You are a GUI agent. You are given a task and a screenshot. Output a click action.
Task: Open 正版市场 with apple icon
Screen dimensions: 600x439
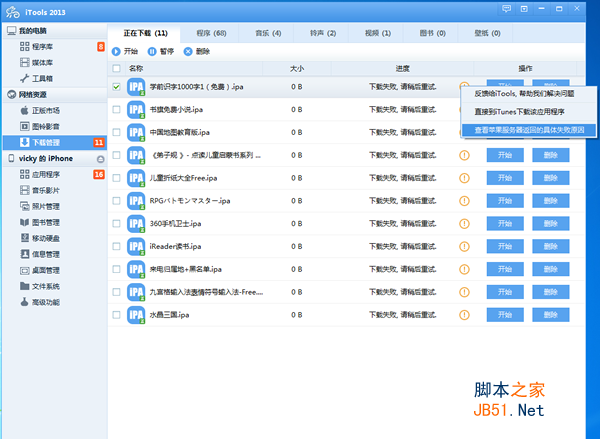55,111
